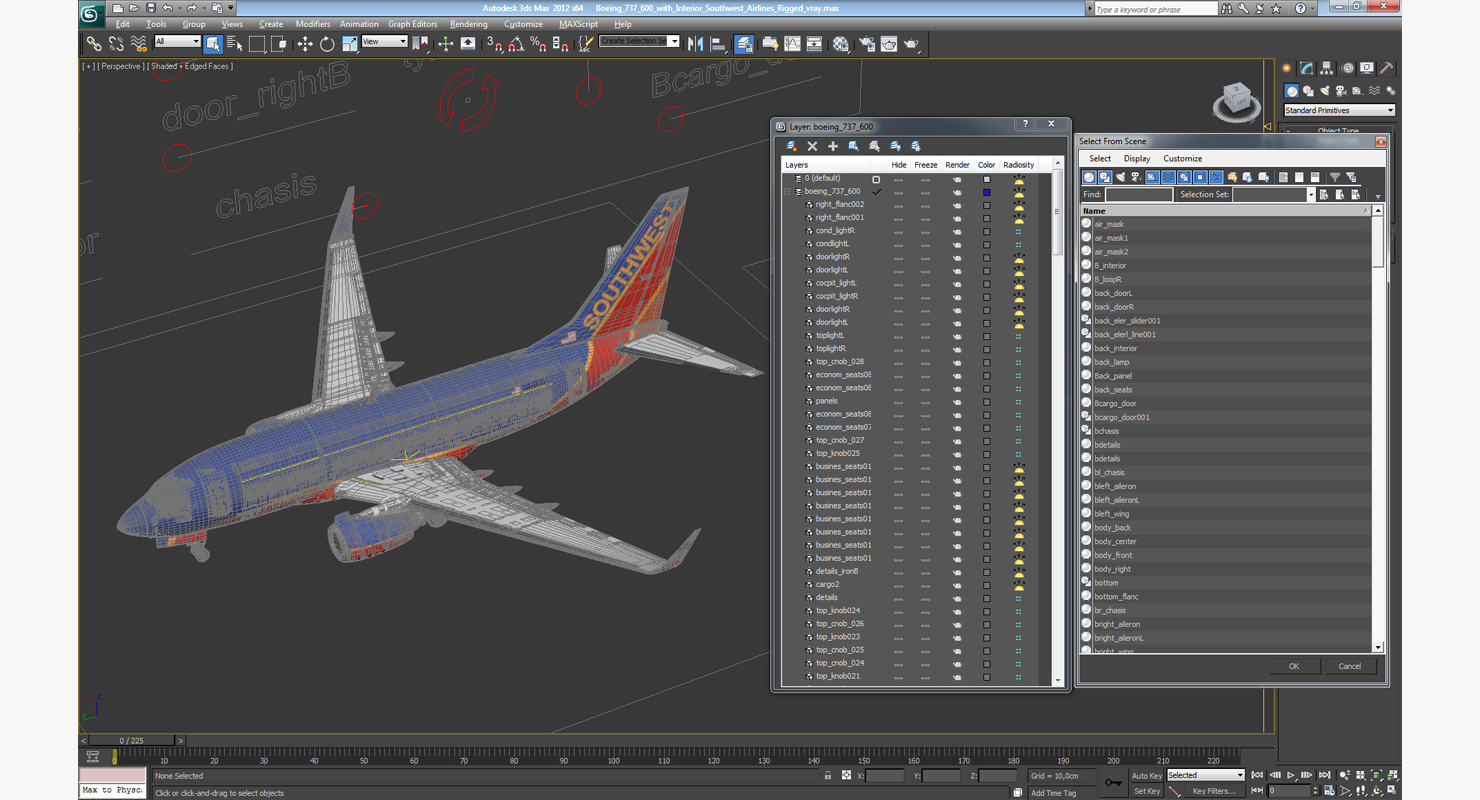The height and width of the screenshot is (800, 1480).
Task: Activate the Select Object tool
Action: 213,44
